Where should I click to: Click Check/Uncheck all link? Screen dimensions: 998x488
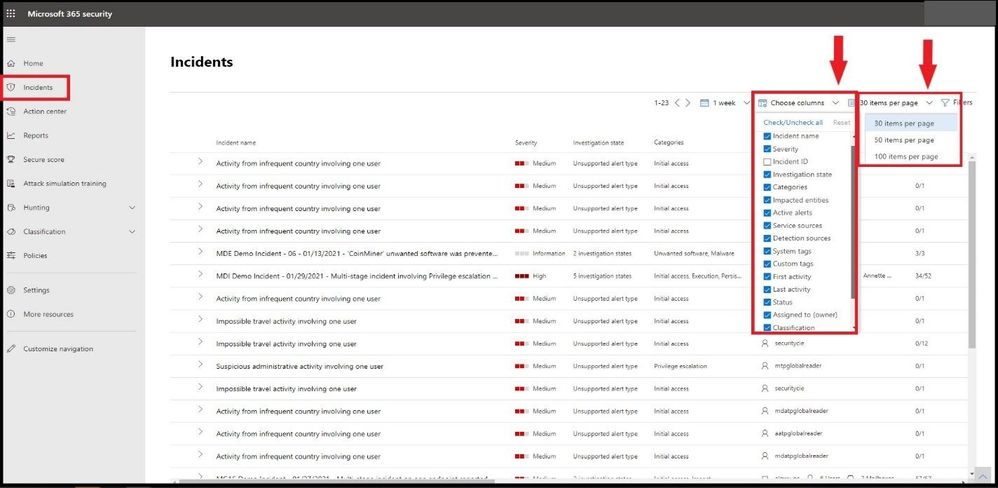click(792, 123)
